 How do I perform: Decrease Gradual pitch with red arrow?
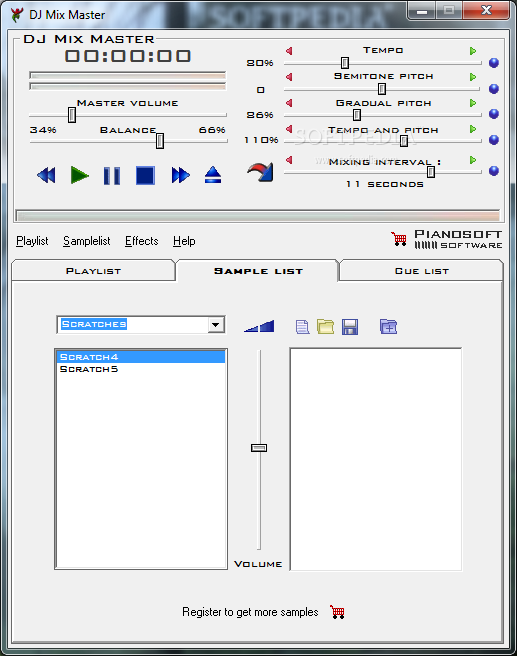point(289,103)
